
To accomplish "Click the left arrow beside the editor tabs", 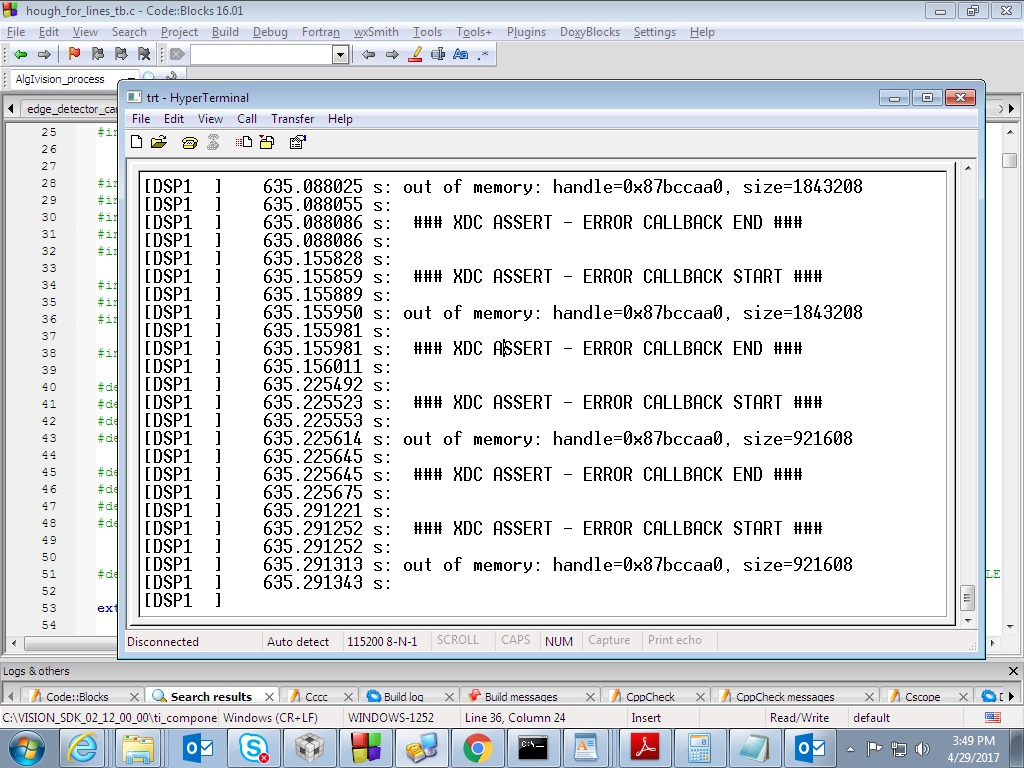I will pyautogui.click(x=10, y=108).
